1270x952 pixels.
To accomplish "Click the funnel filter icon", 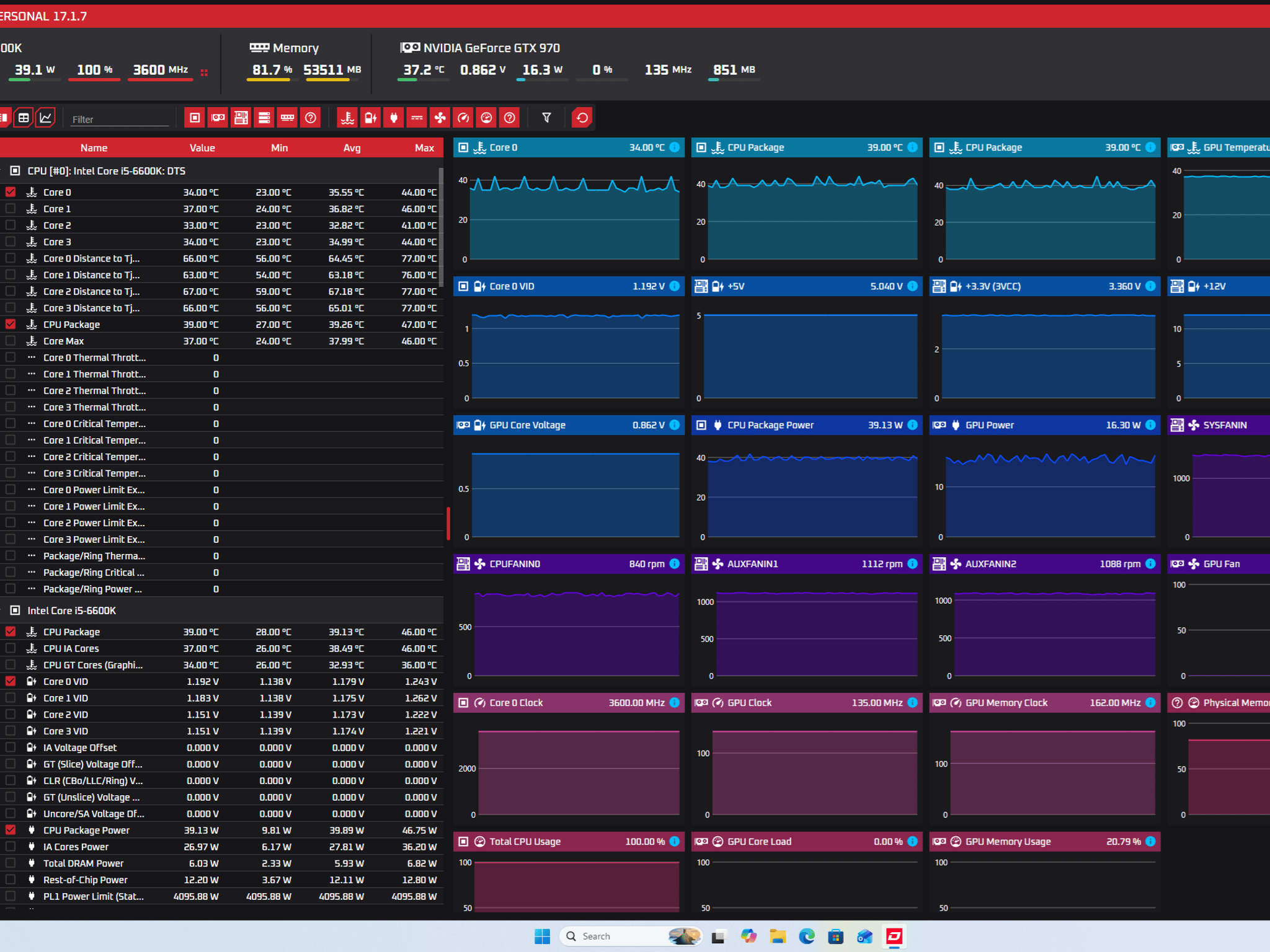I will 546,118.
